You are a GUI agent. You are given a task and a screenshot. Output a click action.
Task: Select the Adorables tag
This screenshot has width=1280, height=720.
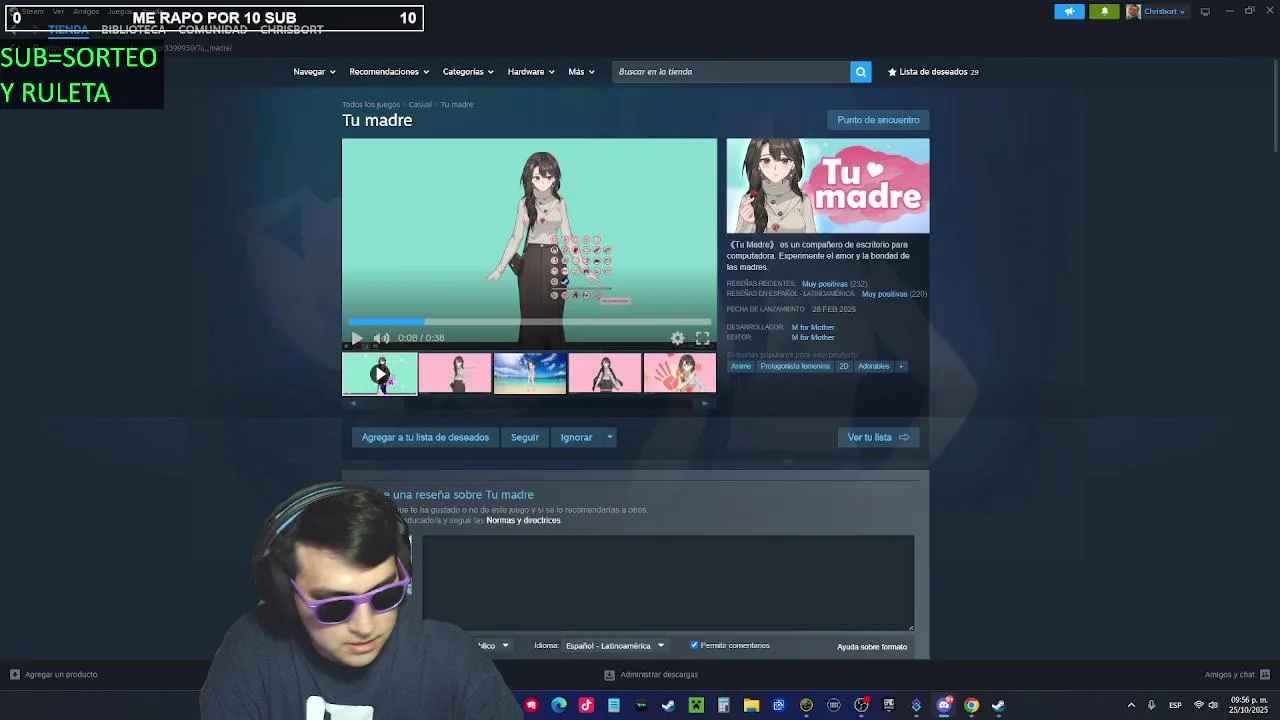pos(873,366)
